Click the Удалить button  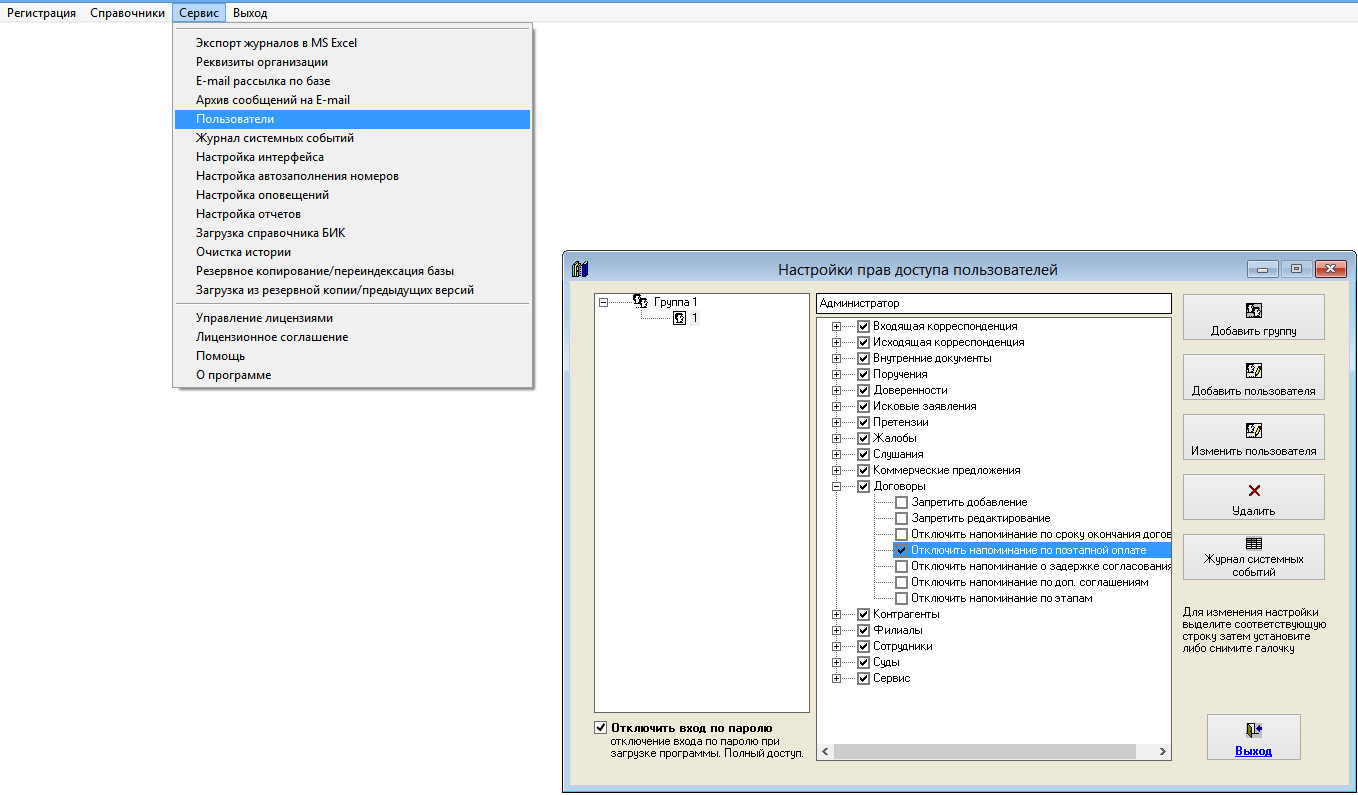(x=1254, y=497)
